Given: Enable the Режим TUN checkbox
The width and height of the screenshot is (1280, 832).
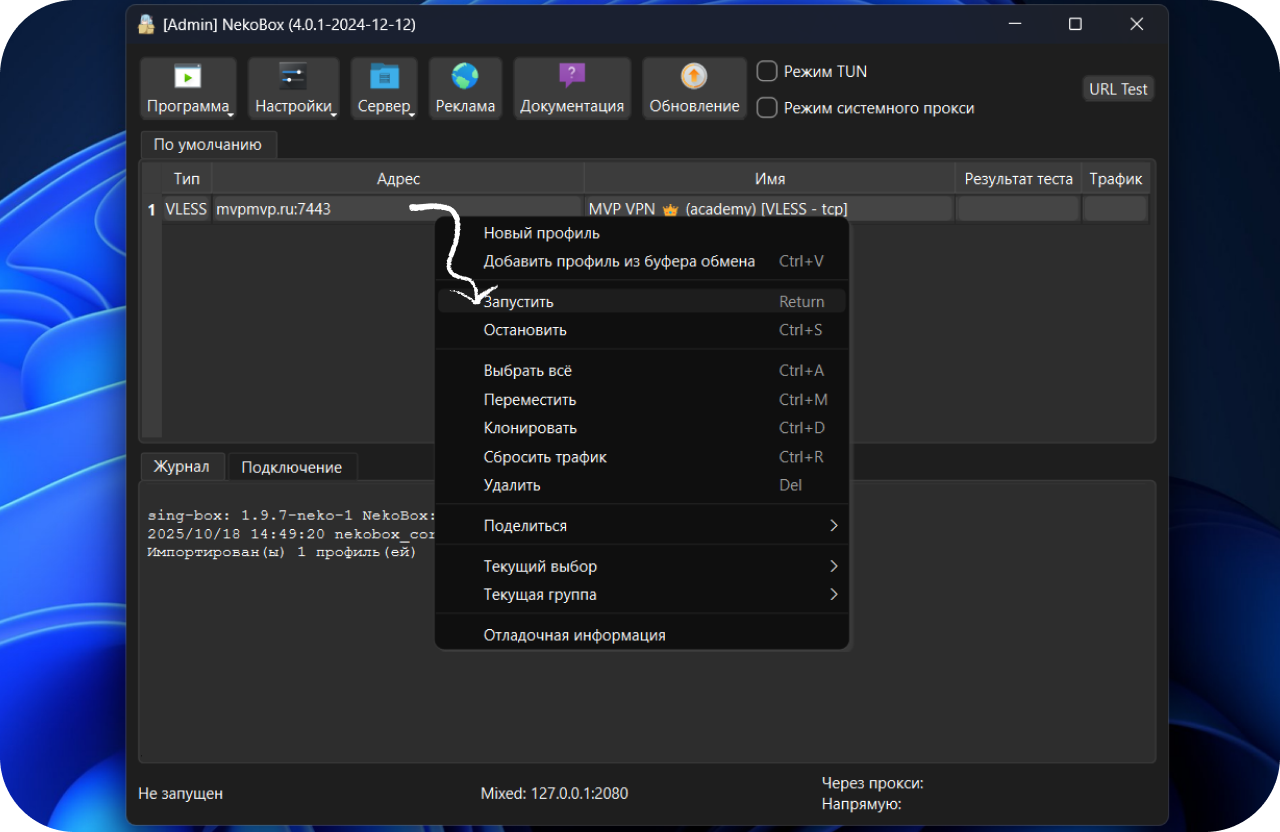Looking at the screenshot, I should click(767, 71).
